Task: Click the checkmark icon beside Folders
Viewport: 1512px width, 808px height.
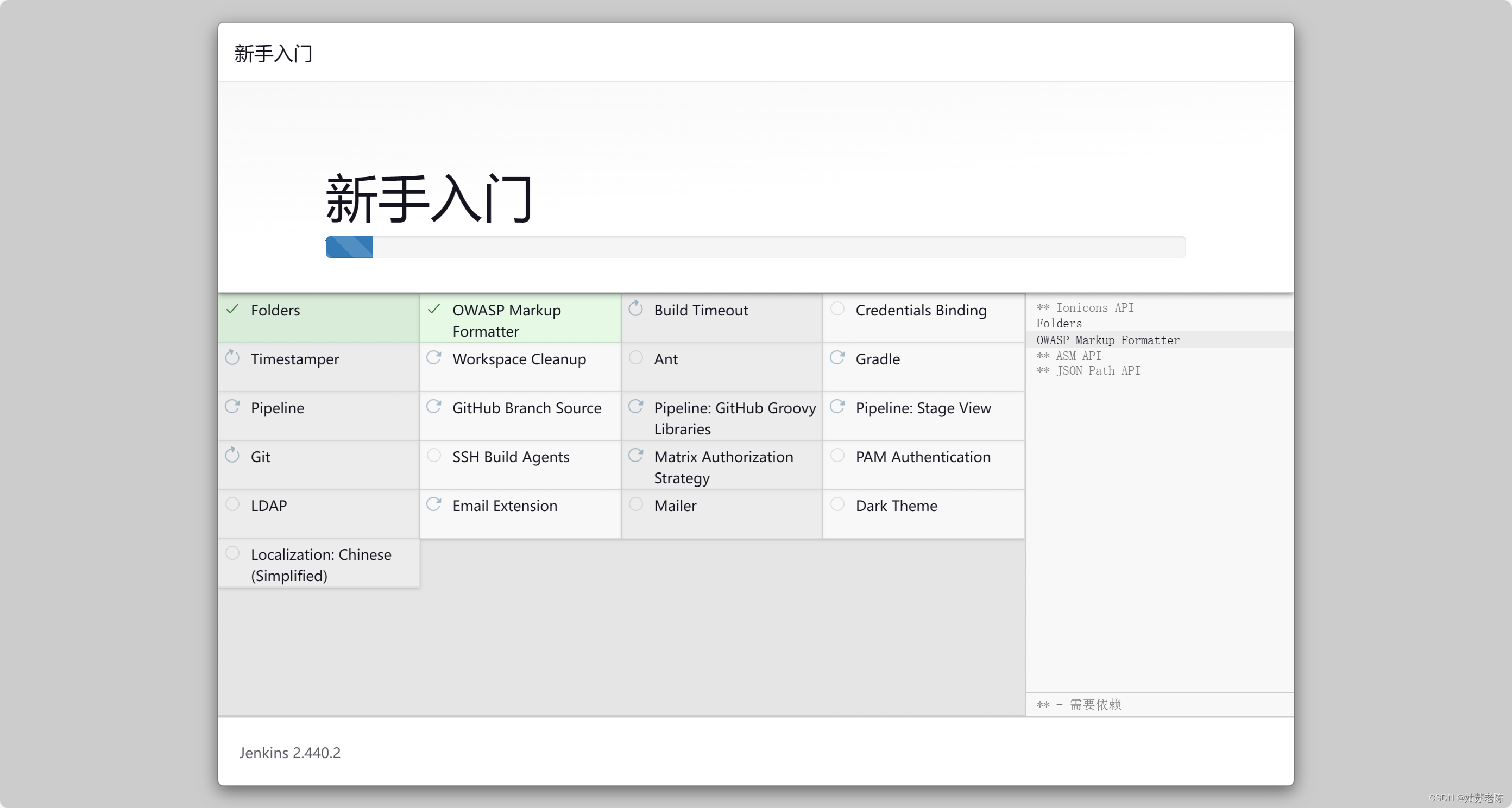Action: pyautogui.click(x=232, y=308)
